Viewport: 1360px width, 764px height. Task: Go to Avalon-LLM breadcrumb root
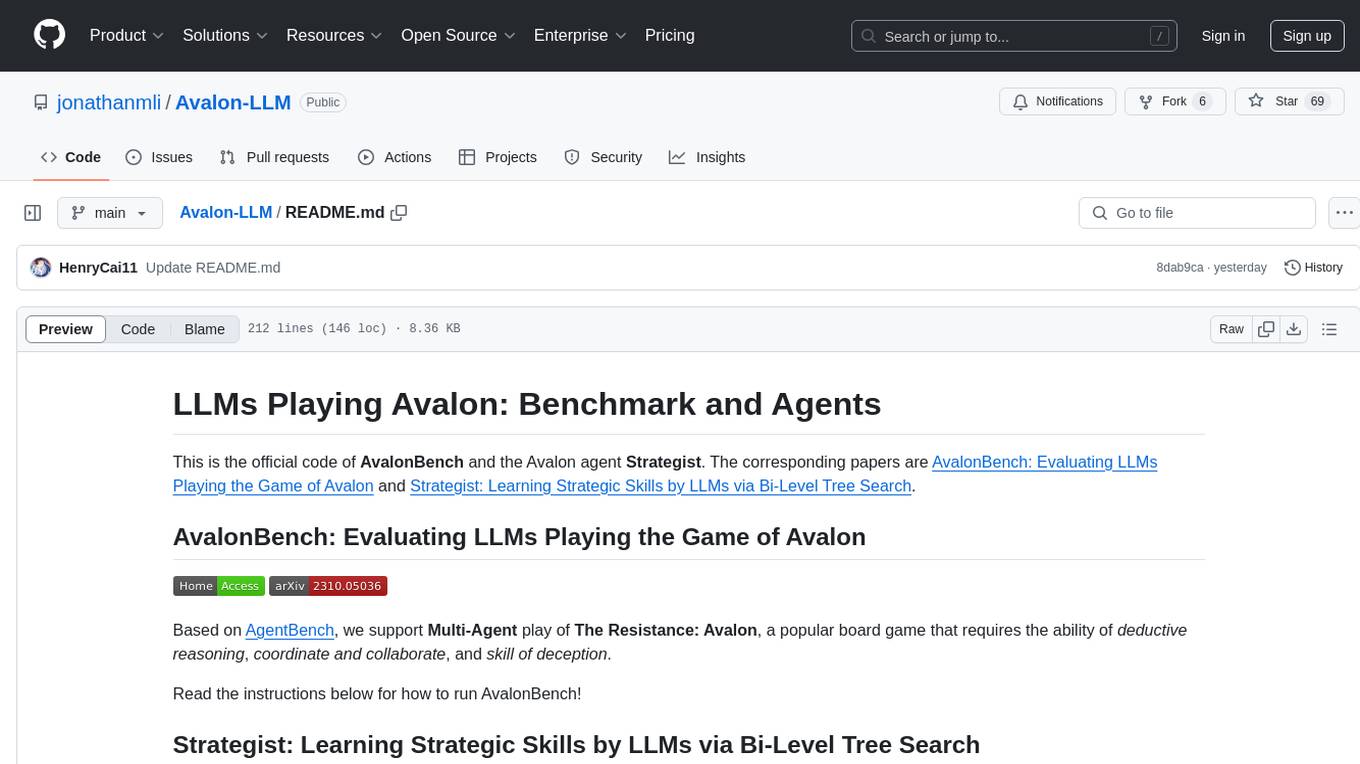[x=226, y=212]
